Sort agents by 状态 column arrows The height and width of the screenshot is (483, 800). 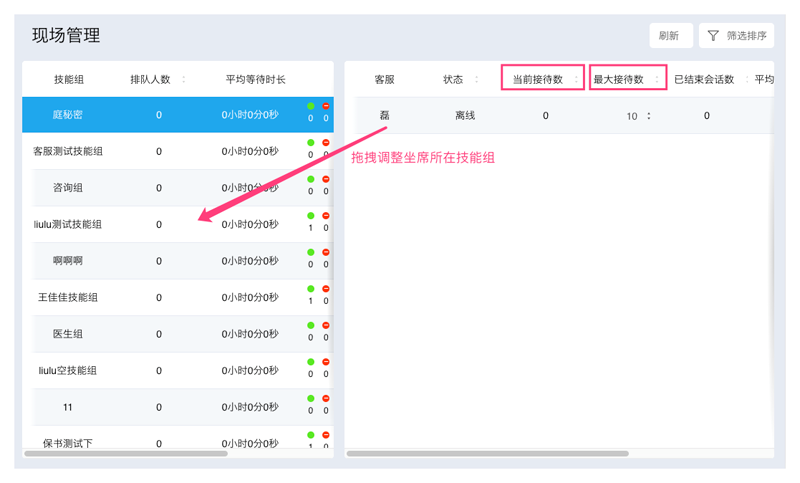476,79
